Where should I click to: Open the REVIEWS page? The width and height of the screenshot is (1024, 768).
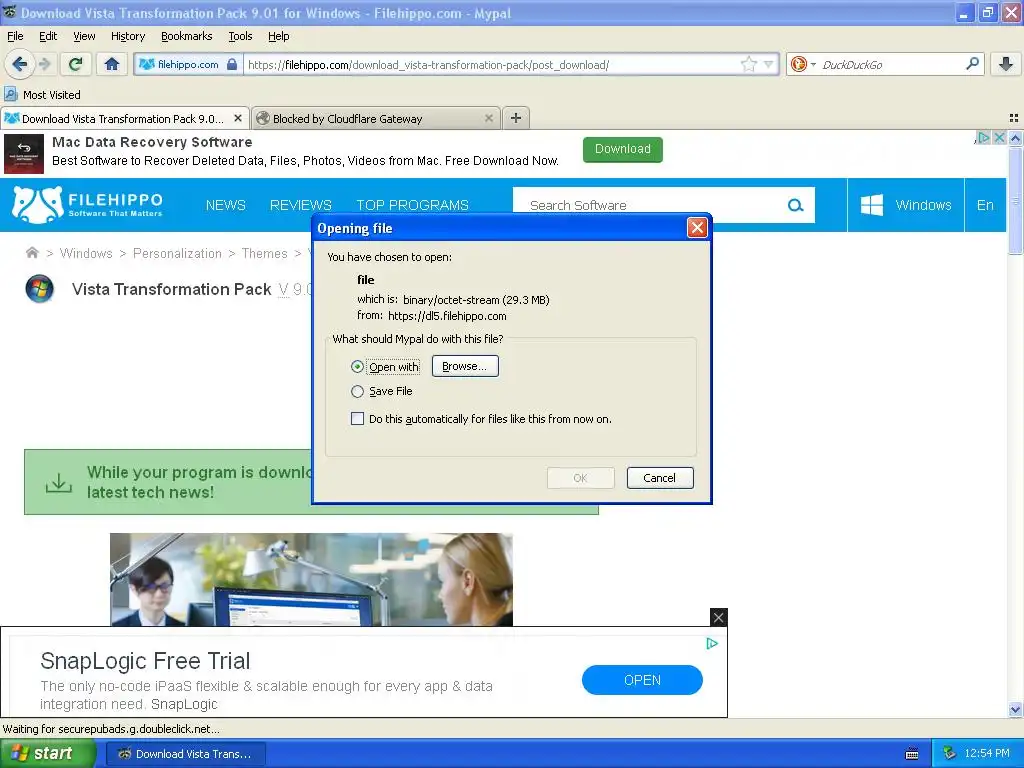pyautogui.click(x=300, y=205)
